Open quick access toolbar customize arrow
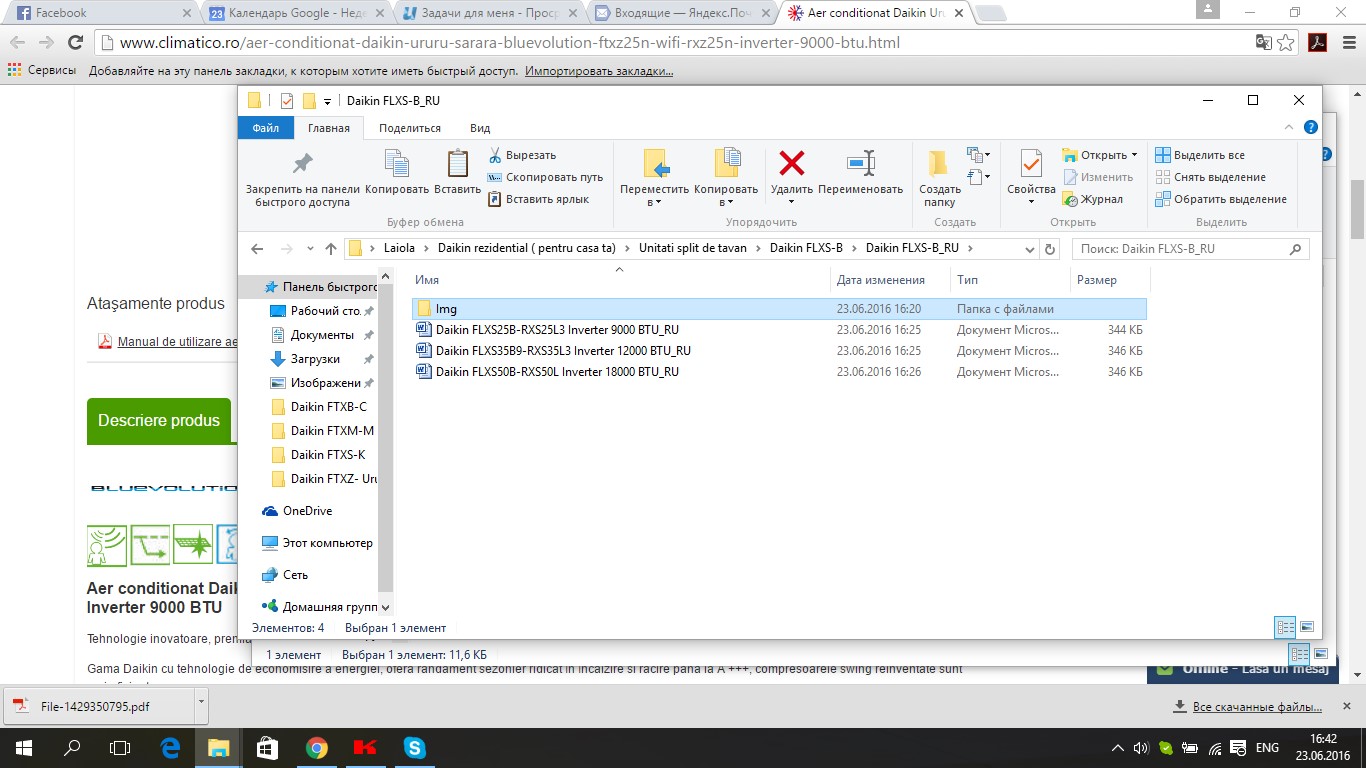Screen dimensions: 1366x768 pyautogui.click(x=327, y=102)
